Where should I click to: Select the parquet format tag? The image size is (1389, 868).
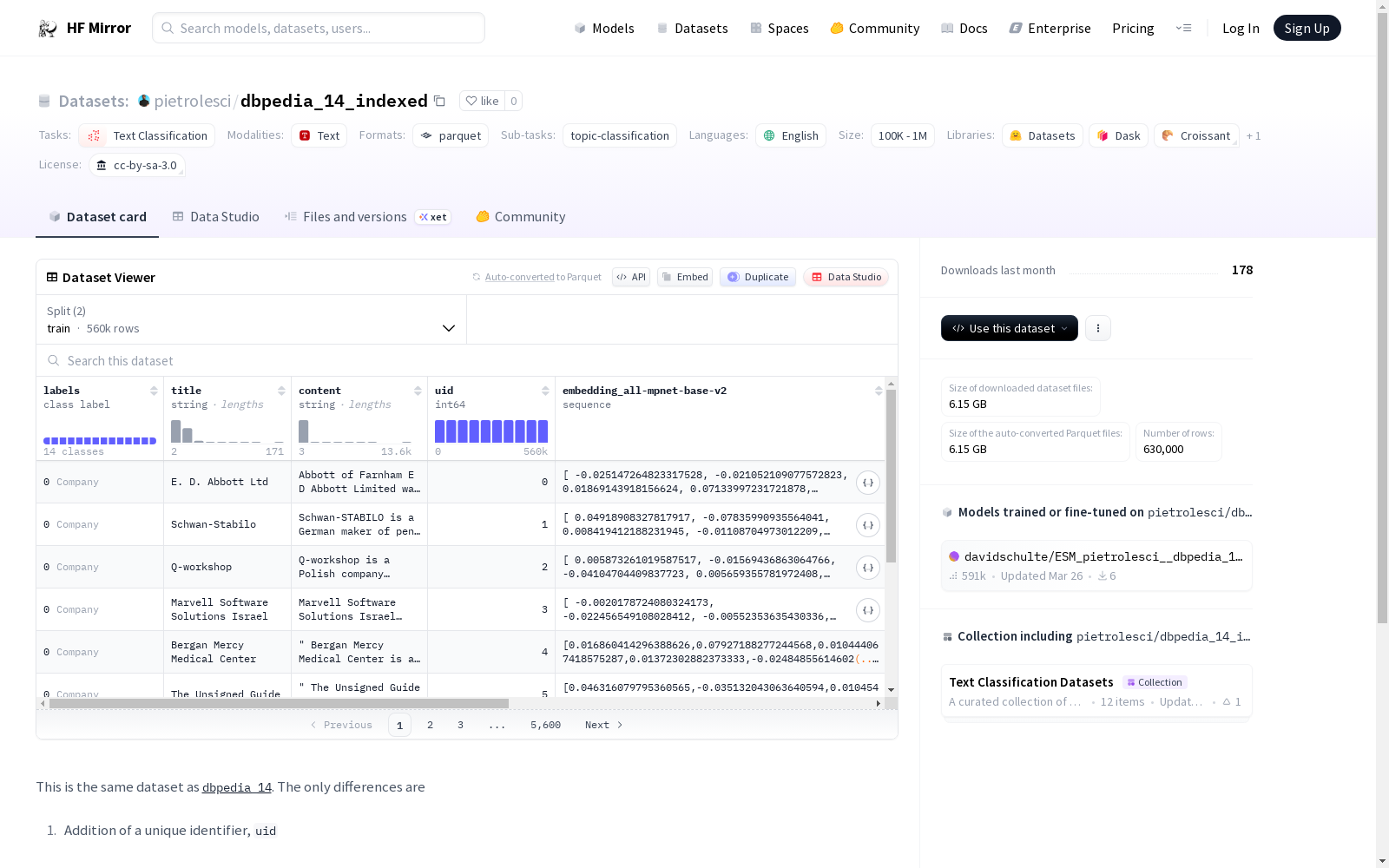point(451,136)
